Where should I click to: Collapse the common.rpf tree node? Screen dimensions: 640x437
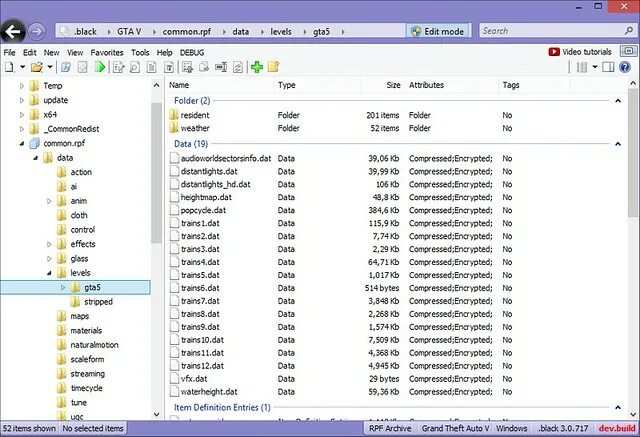(x=22, y=144)
